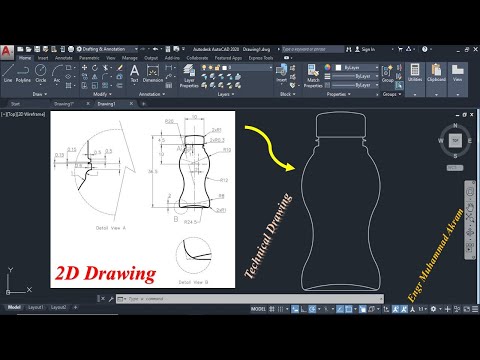Click the Offset tool icon
The image size is (480, 360).
pos(120,86)
